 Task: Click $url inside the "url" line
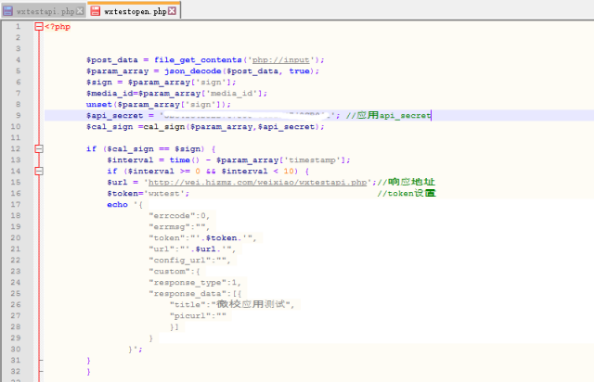[x=206, y=249]
